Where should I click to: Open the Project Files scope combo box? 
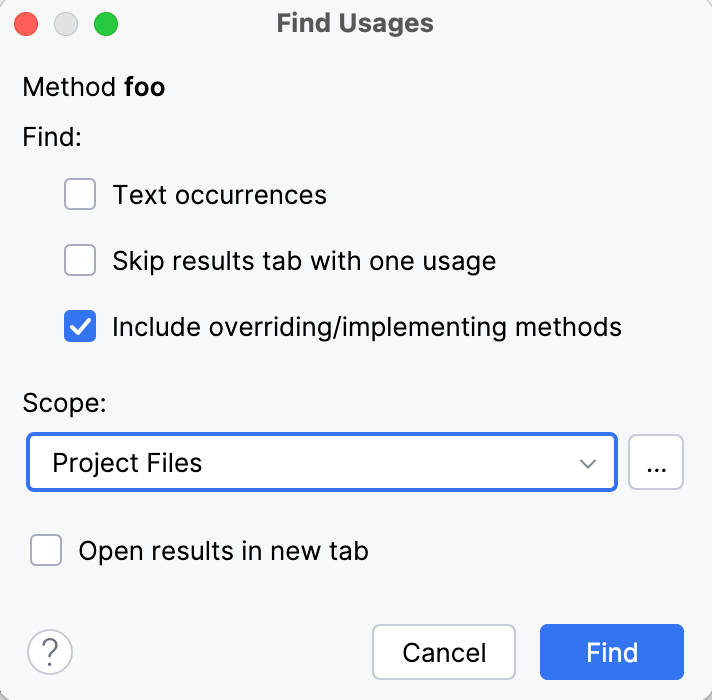pyautogui.click(x=300, y=462)
